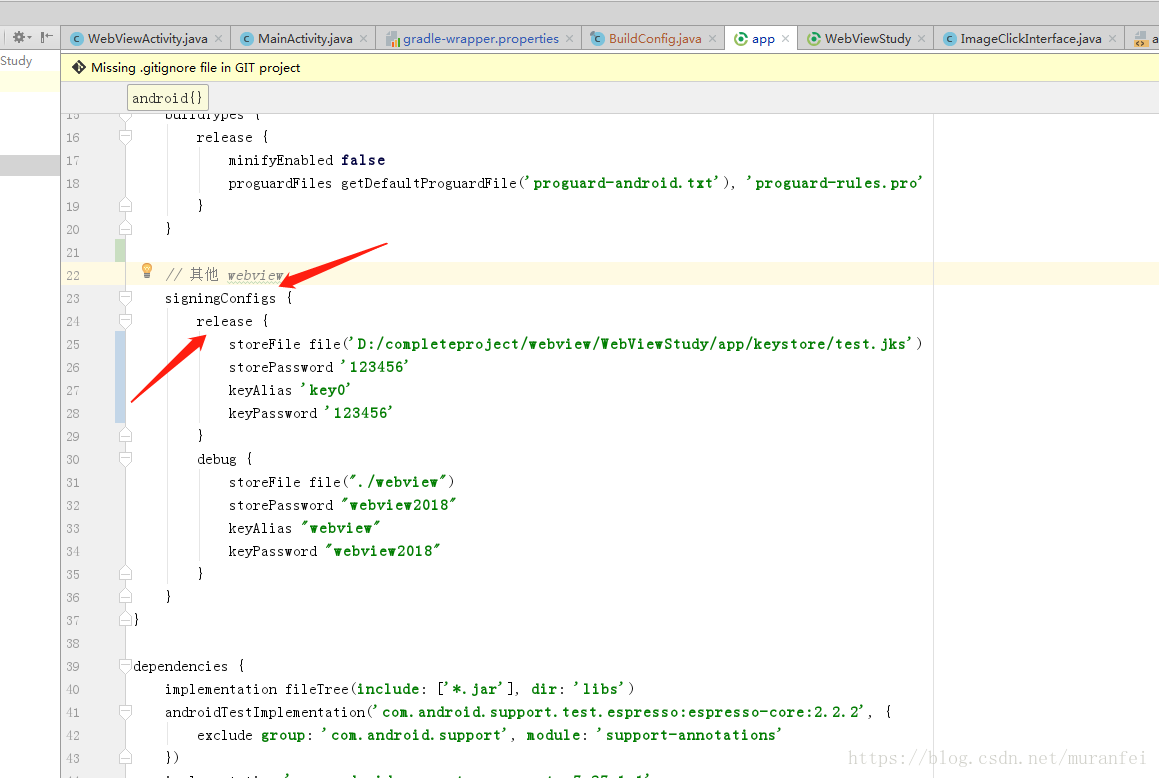The height and width of the screenshot is (778, 1159).
Task: Select the WebViewStudy tab
Action: 868,38
